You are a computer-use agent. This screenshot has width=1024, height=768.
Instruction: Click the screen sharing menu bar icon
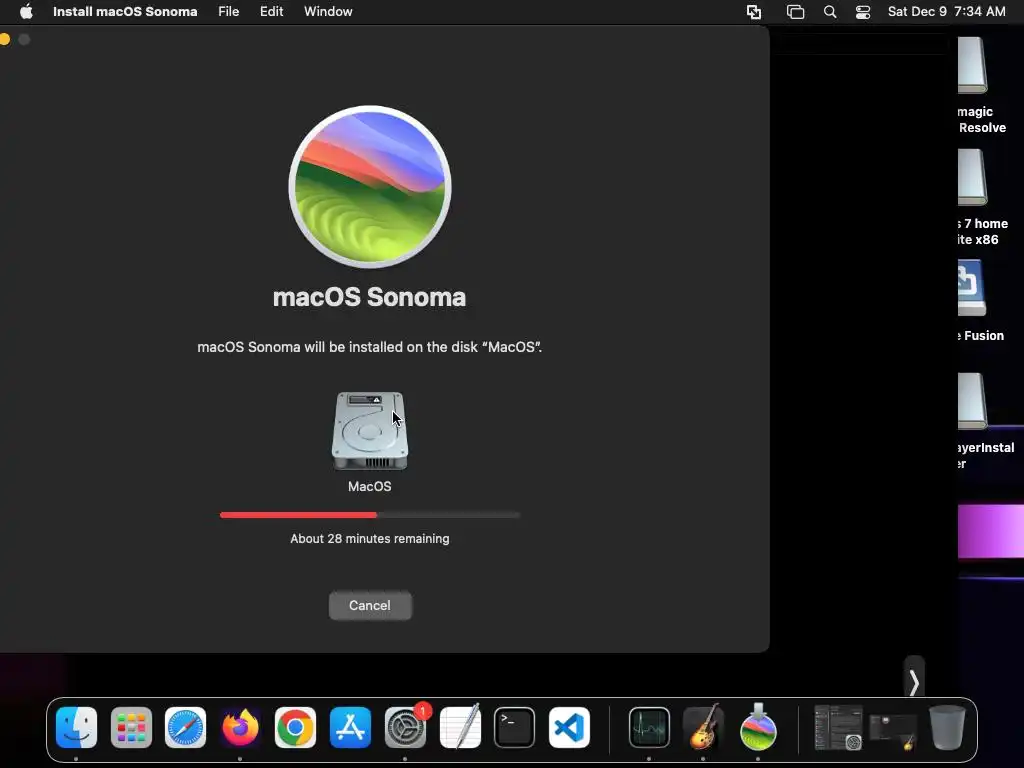click(x=754, y=12)
